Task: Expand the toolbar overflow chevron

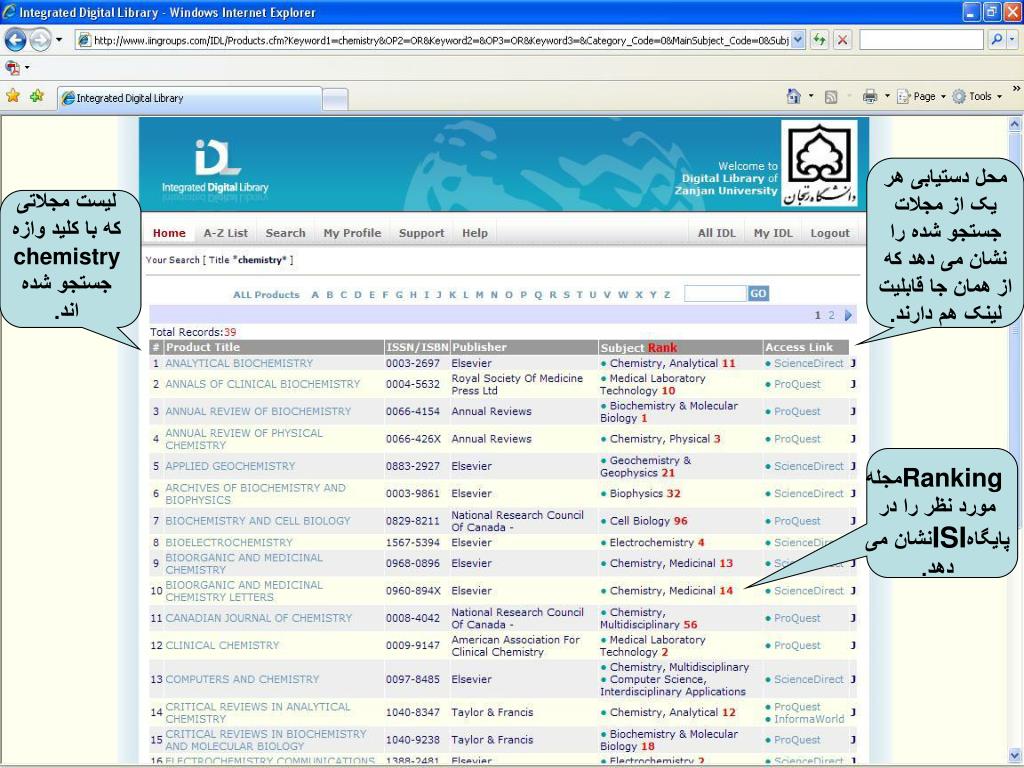Action: [x=1016, y=88]
